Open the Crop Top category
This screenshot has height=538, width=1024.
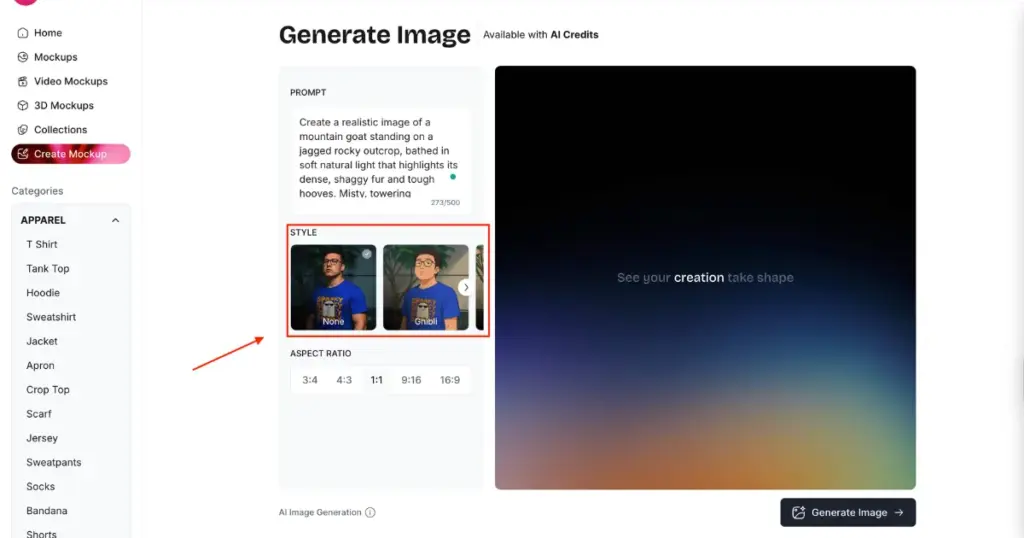pyautogui.click(x=48, y=390)
